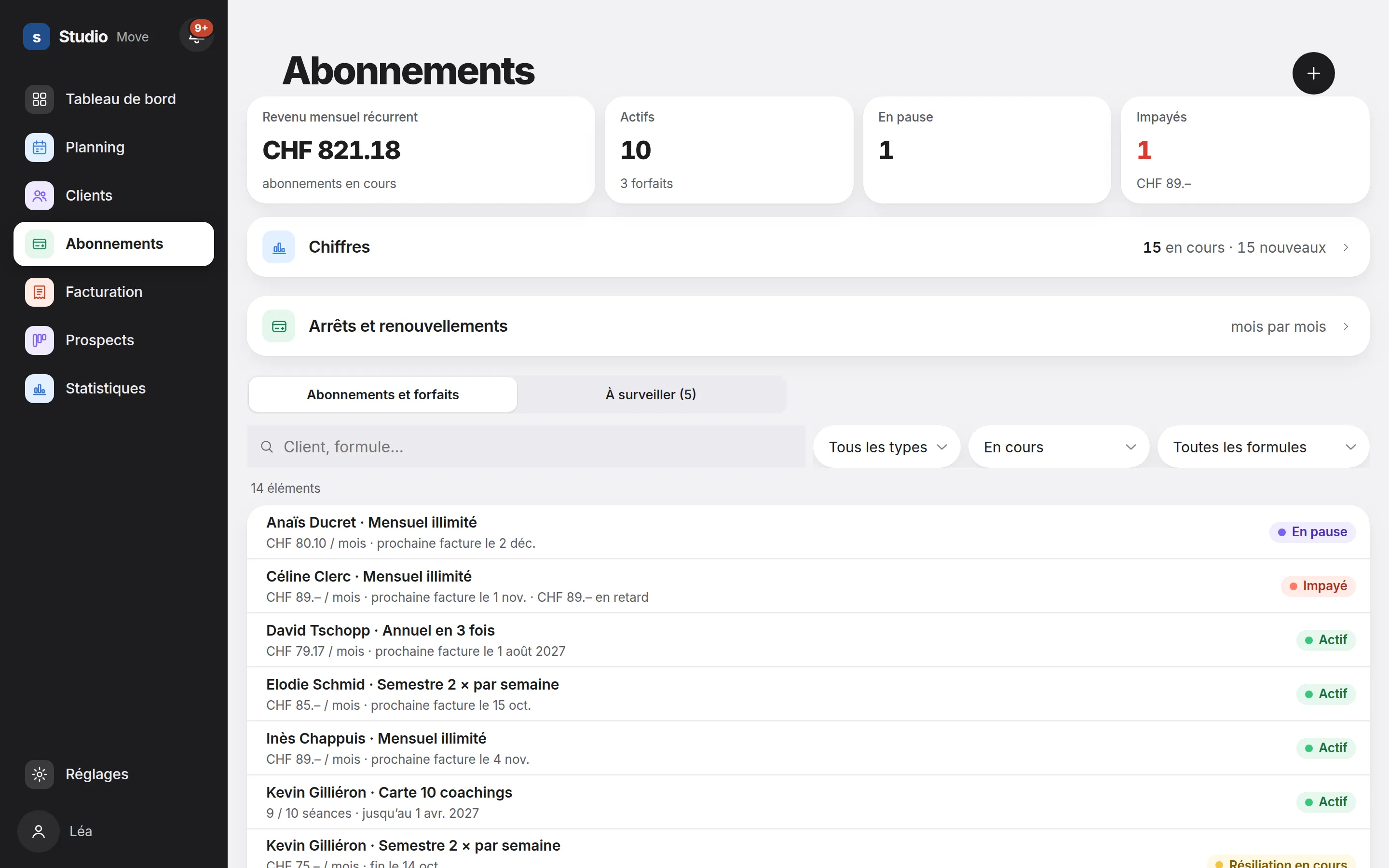
Task: Open Anaïs Ducret Mensuel illimité row
Action: tap(808, 532)
